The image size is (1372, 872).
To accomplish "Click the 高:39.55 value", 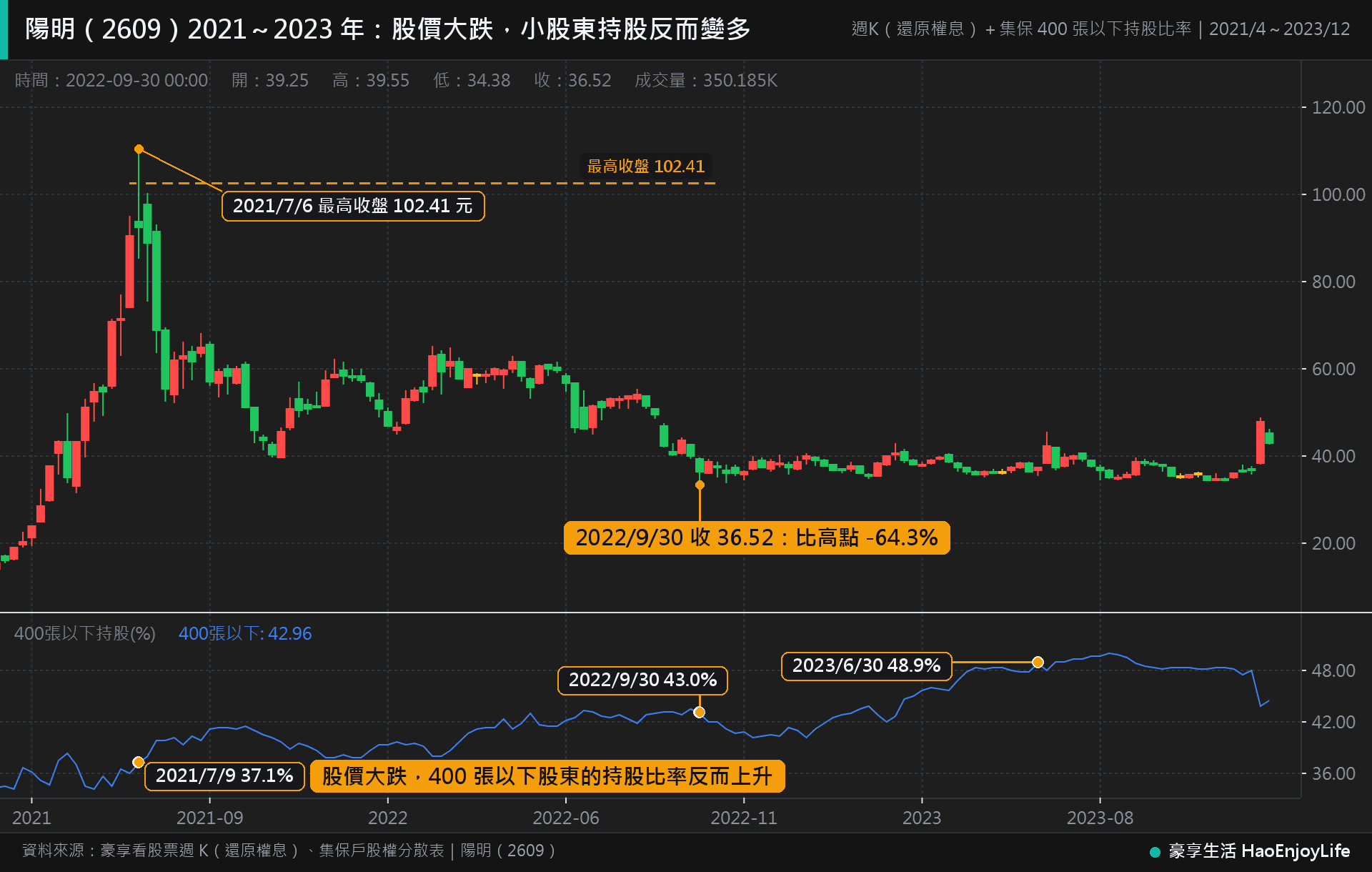I will tap(371, 80).
